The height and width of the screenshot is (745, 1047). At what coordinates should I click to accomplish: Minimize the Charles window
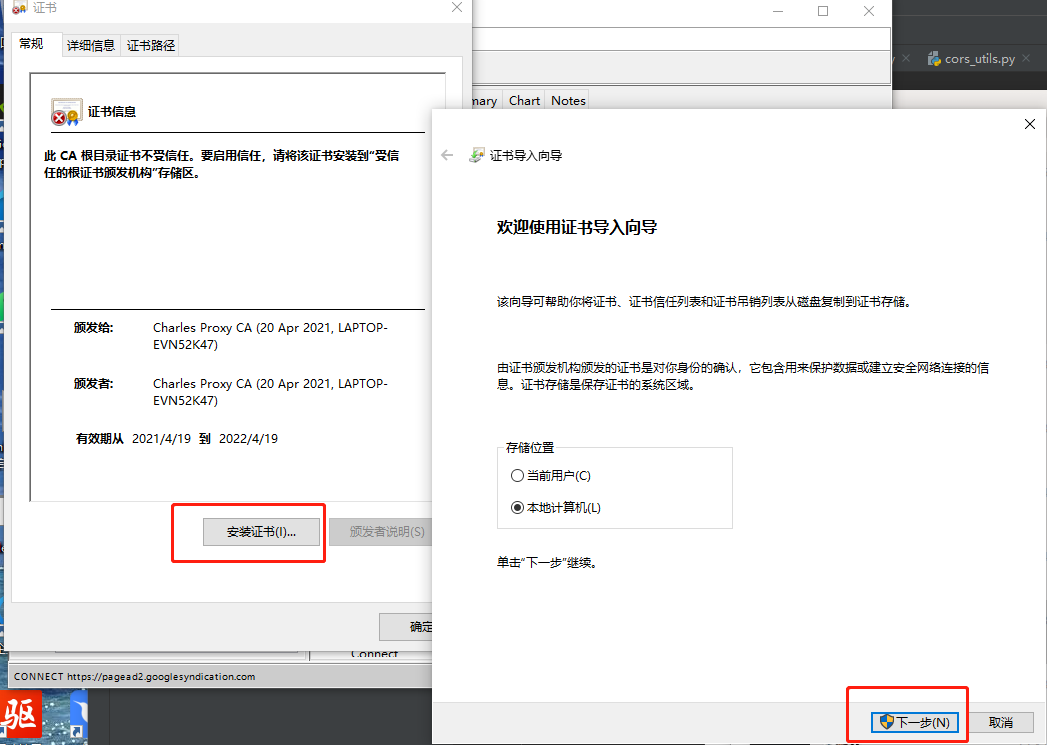coord(778,11)
